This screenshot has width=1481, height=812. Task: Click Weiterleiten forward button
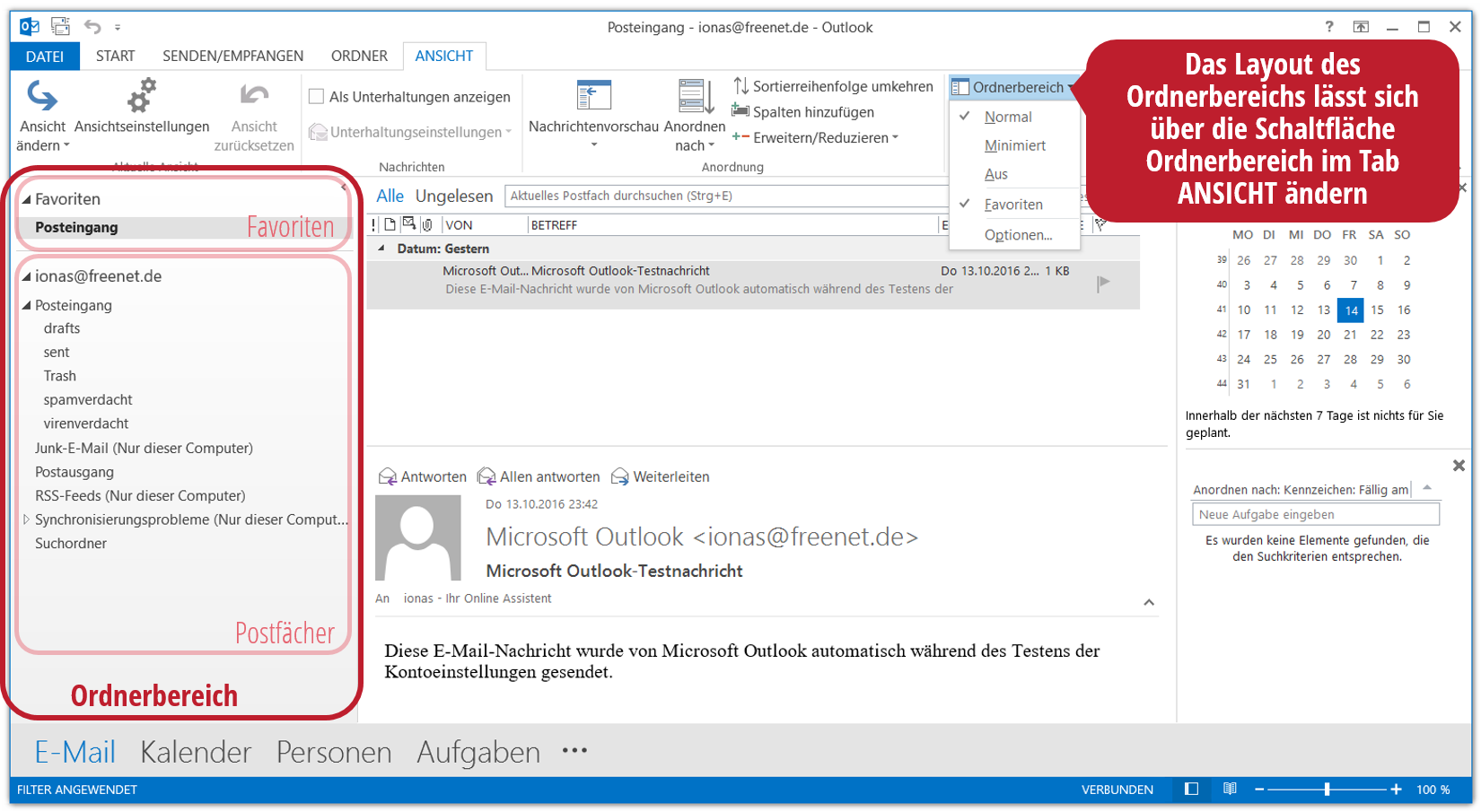coord(661,476)
